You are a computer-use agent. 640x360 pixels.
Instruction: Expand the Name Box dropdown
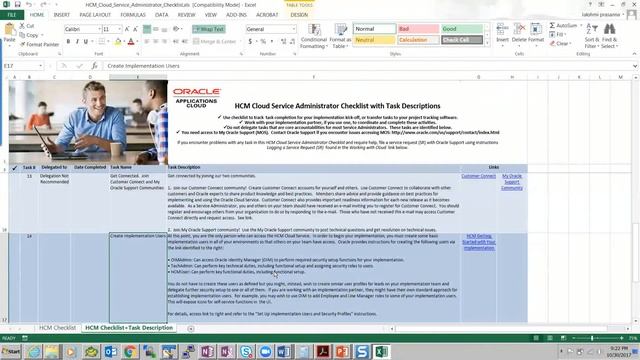pos(40,66)
